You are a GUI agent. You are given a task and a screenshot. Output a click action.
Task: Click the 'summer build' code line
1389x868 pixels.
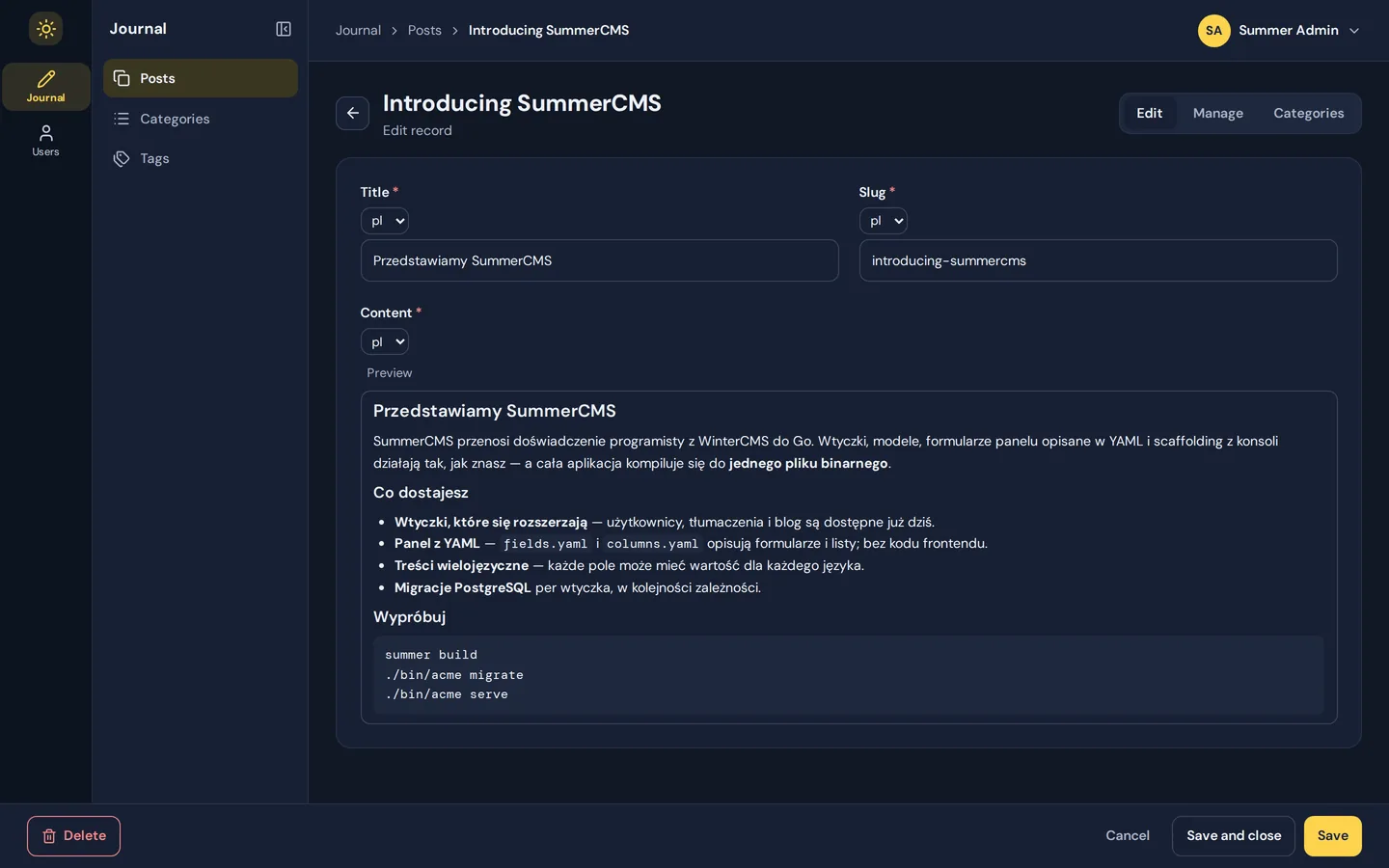(x=431, y=655)
